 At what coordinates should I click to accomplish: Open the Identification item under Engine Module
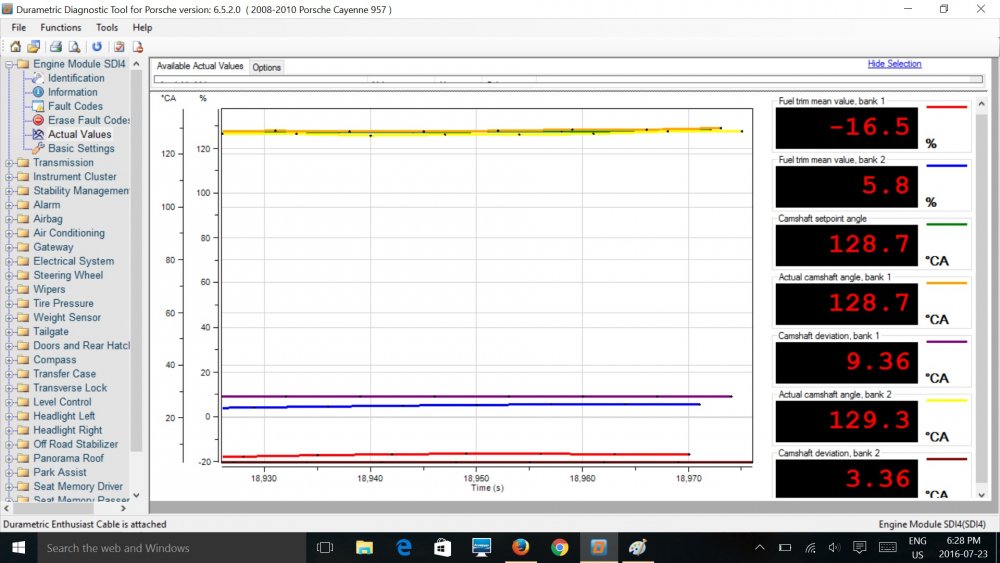(x=75, y=78)
